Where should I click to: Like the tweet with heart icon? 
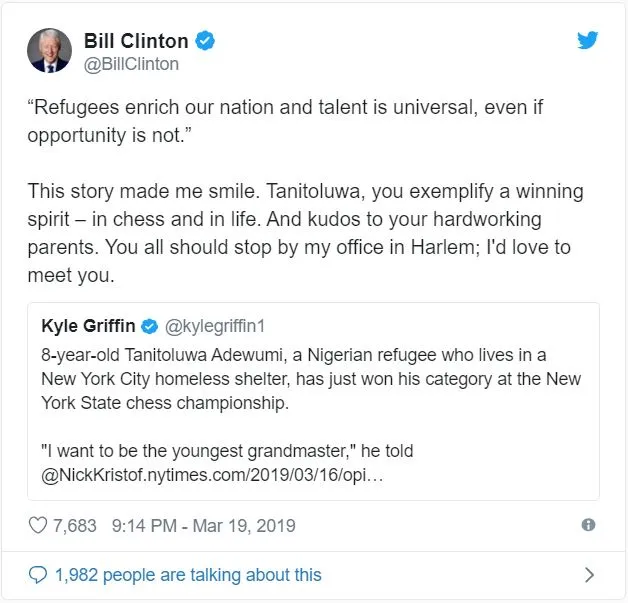(x=39, y=525)
